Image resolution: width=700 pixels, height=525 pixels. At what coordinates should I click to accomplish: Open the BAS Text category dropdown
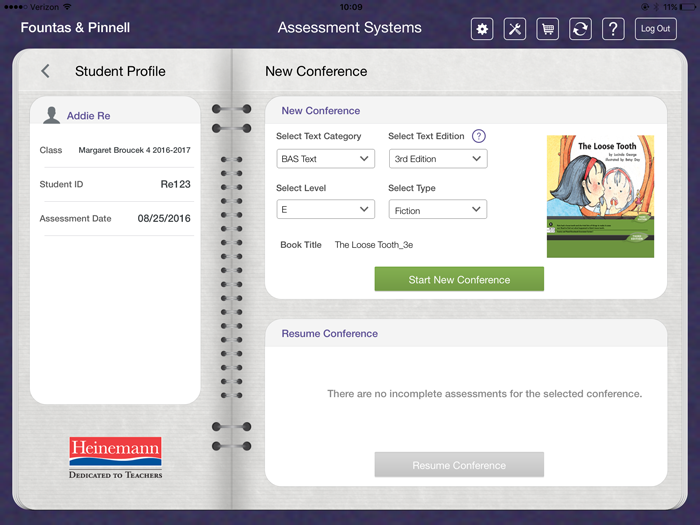(325, 159)
